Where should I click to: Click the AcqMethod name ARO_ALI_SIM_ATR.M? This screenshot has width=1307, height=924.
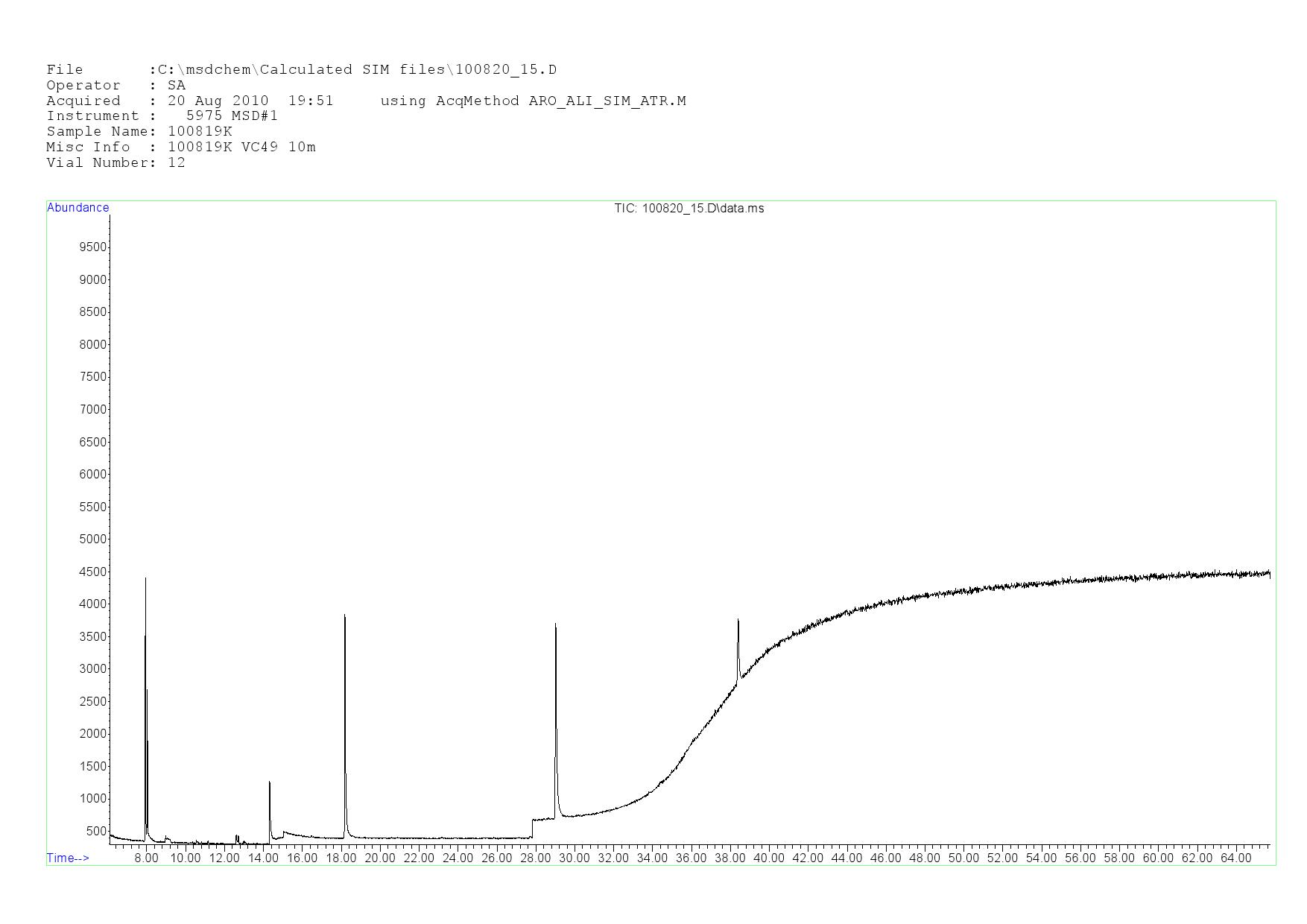(x=607, y=101)
